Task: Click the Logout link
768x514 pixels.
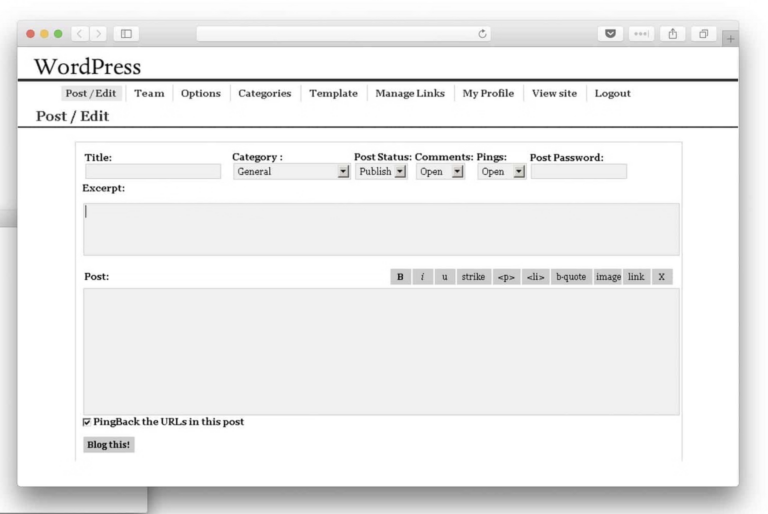Action: [613, 93]
